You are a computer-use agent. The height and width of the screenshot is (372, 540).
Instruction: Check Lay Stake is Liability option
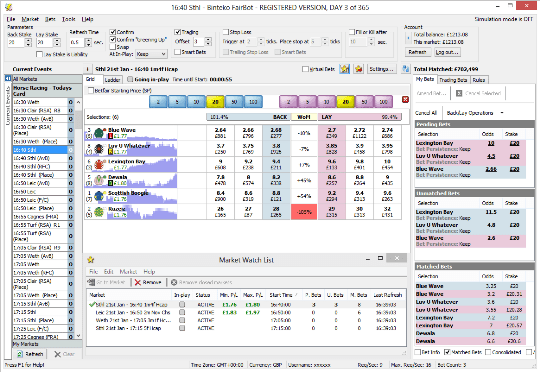(x=39, y=54)
